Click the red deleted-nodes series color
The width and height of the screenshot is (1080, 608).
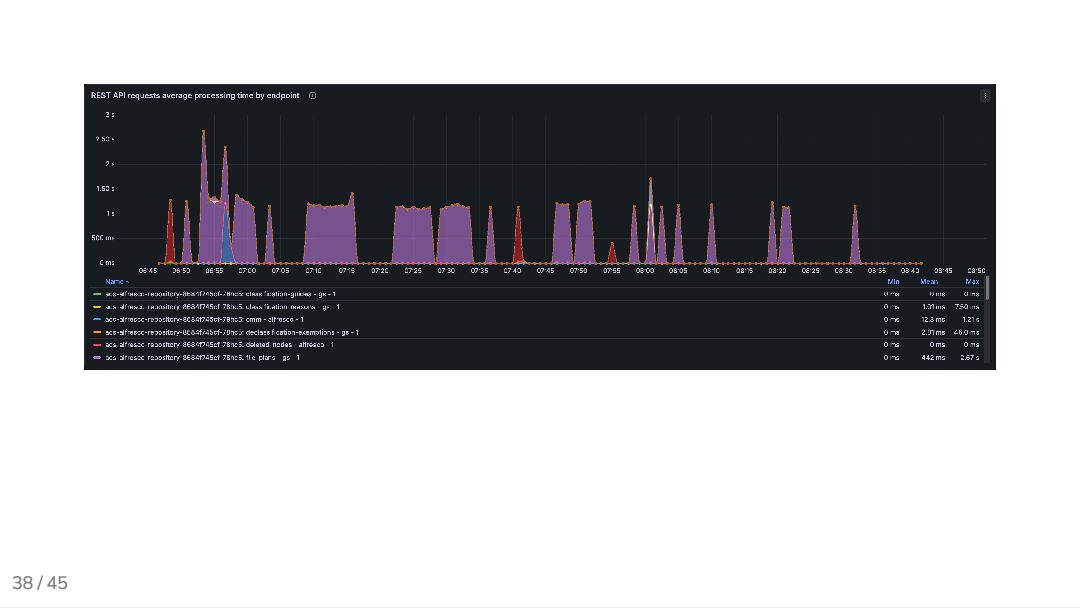tap(97, 345)
